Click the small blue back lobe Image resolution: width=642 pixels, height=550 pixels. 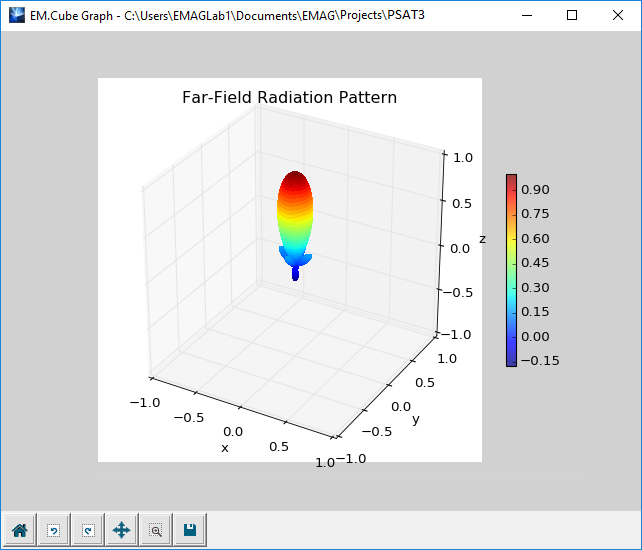295,272
